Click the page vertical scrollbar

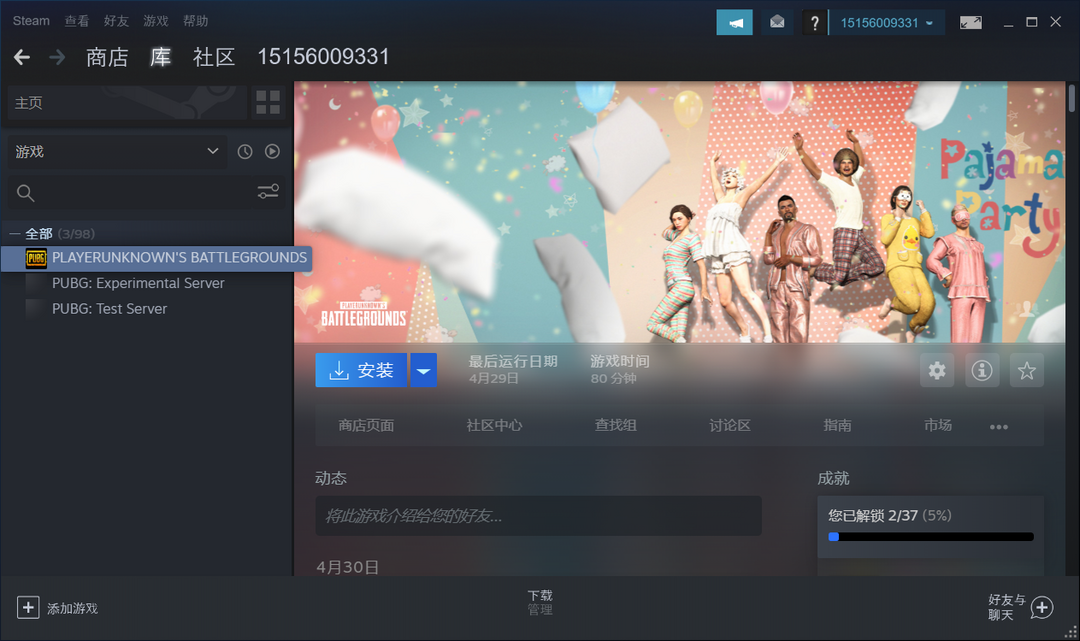1071,98
